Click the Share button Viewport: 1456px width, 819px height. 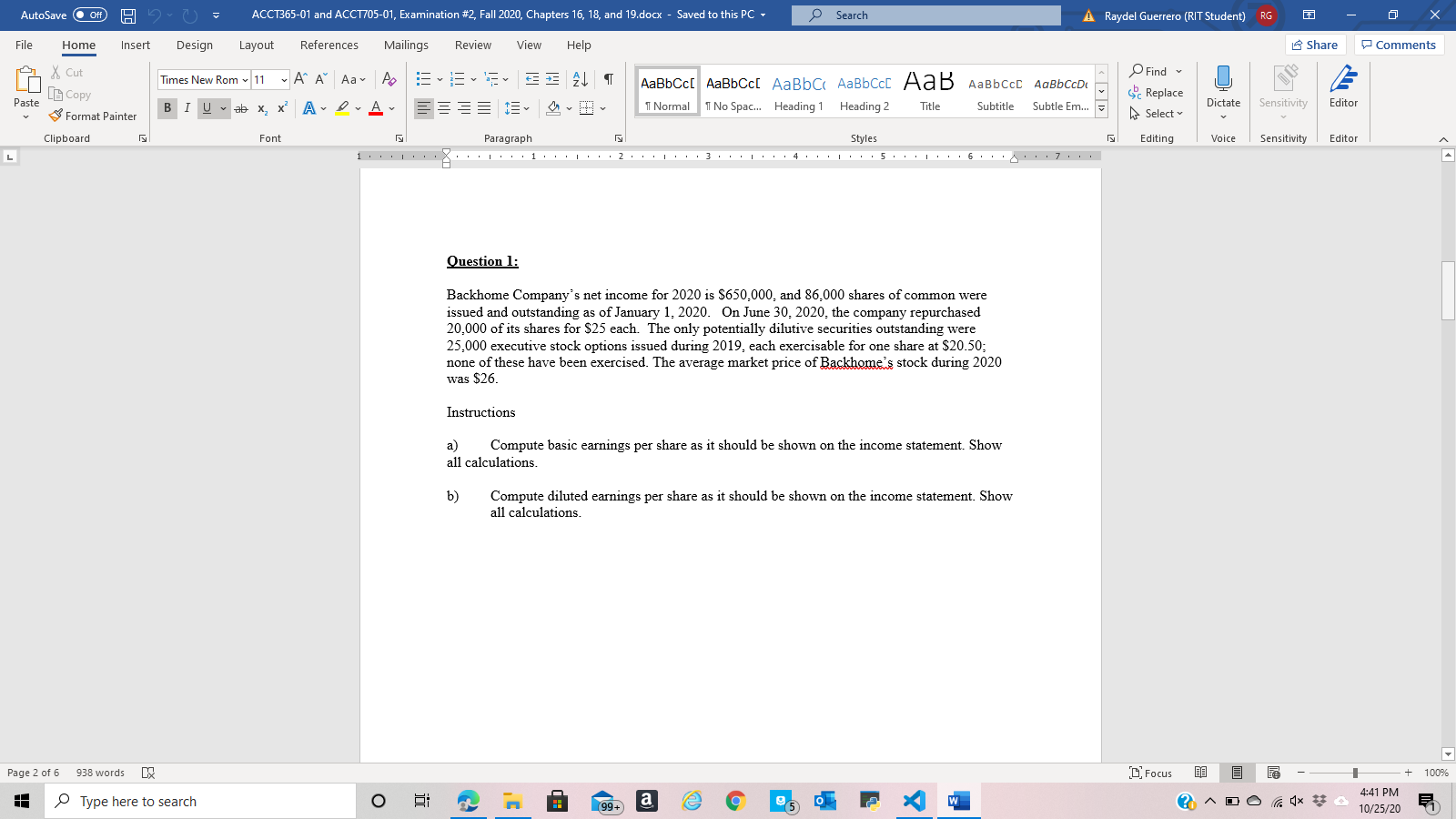click(x=1315, y=44)
